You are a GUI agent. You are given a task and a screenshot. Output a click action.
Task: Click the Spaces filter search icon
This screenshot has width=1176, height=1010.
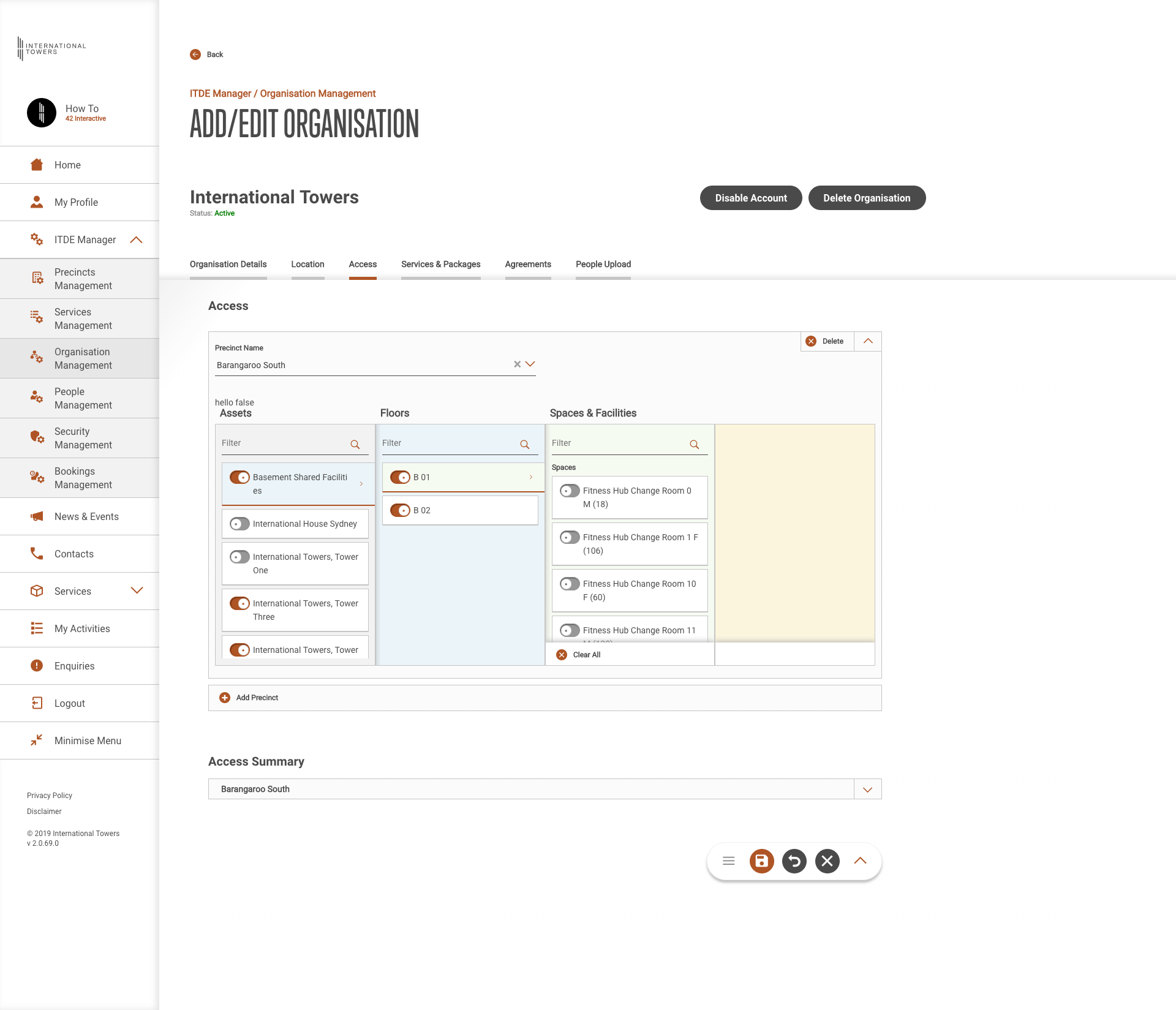point(694,445)
